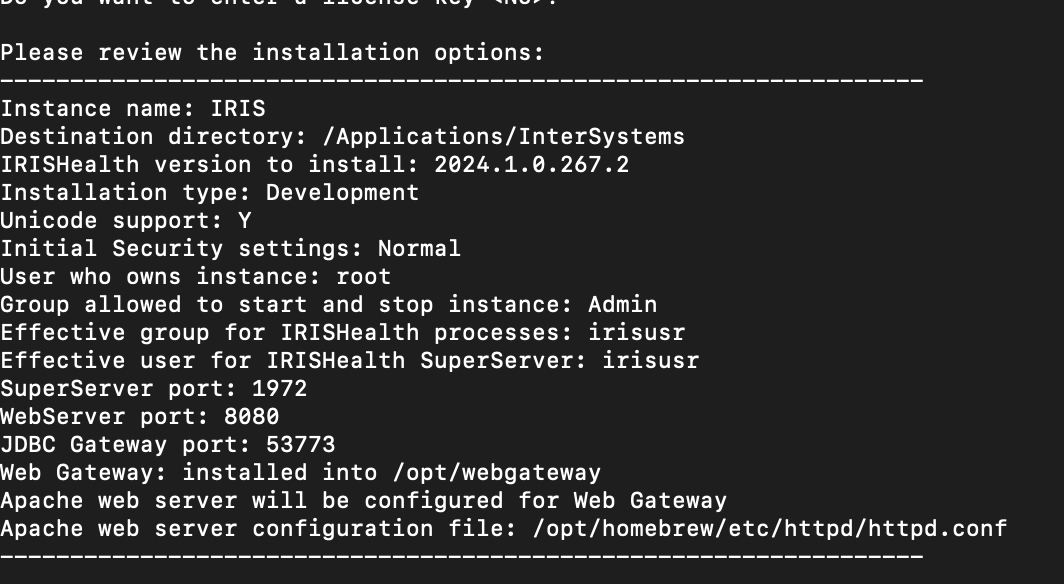Screen dimensions: 1064x584
Task: Click the Effective group for IRISHealth processes line
Action: [342, 332]
